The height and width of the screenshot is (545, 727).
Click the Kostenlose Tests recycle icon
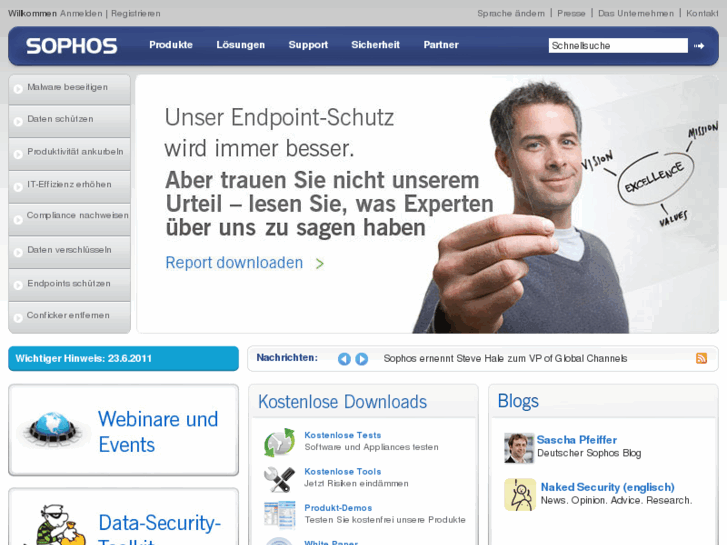pos(279,442)
